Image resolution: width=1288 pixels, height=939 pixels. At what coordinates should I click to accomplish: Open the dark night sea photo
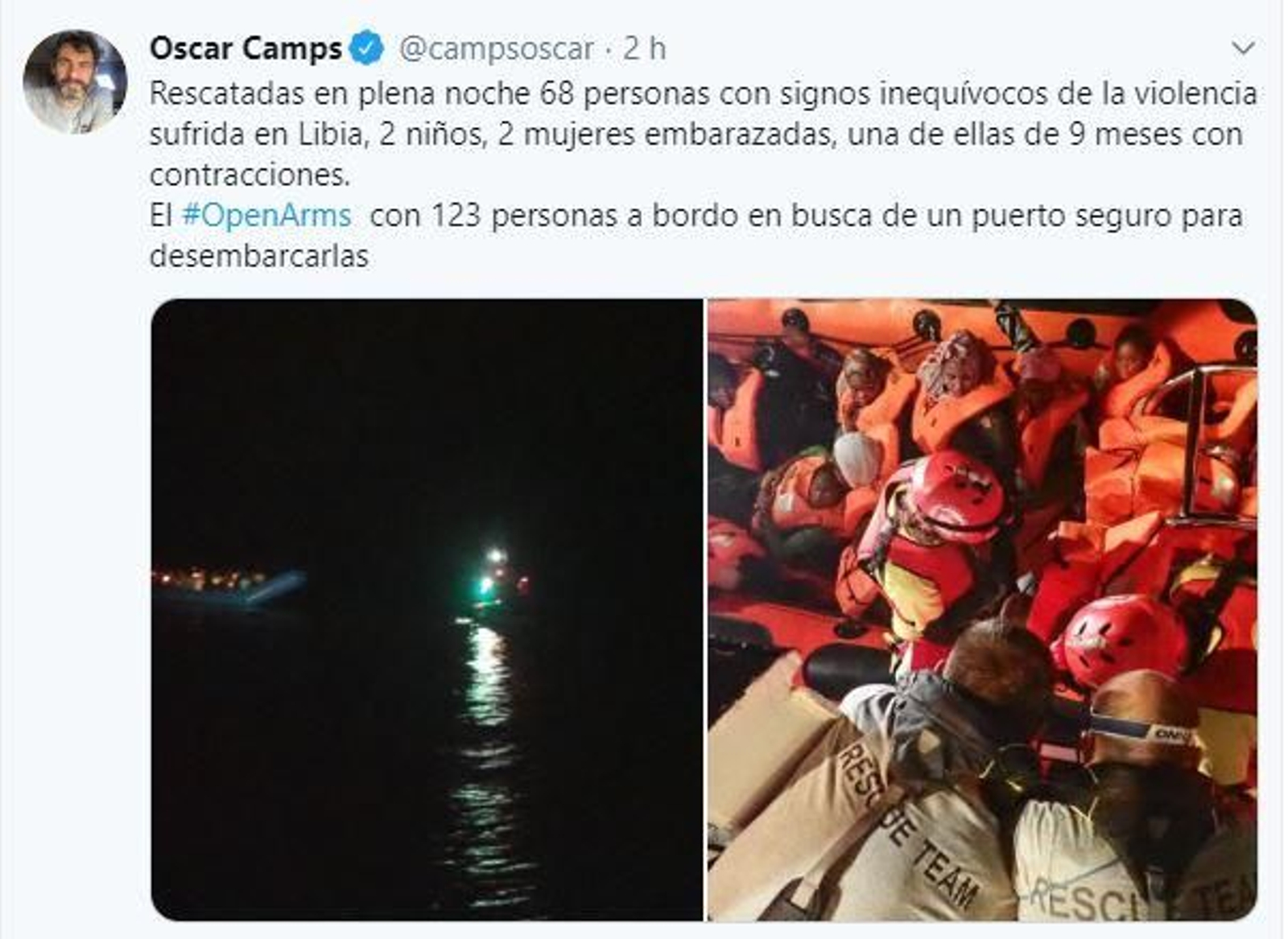click(427, 609)
